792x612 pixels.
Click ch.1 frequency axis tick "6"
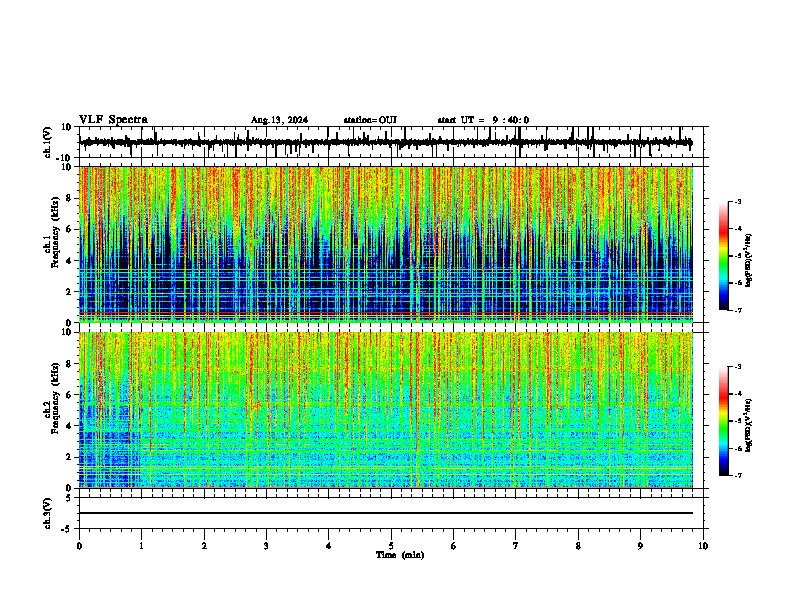(x=70, y=229)
